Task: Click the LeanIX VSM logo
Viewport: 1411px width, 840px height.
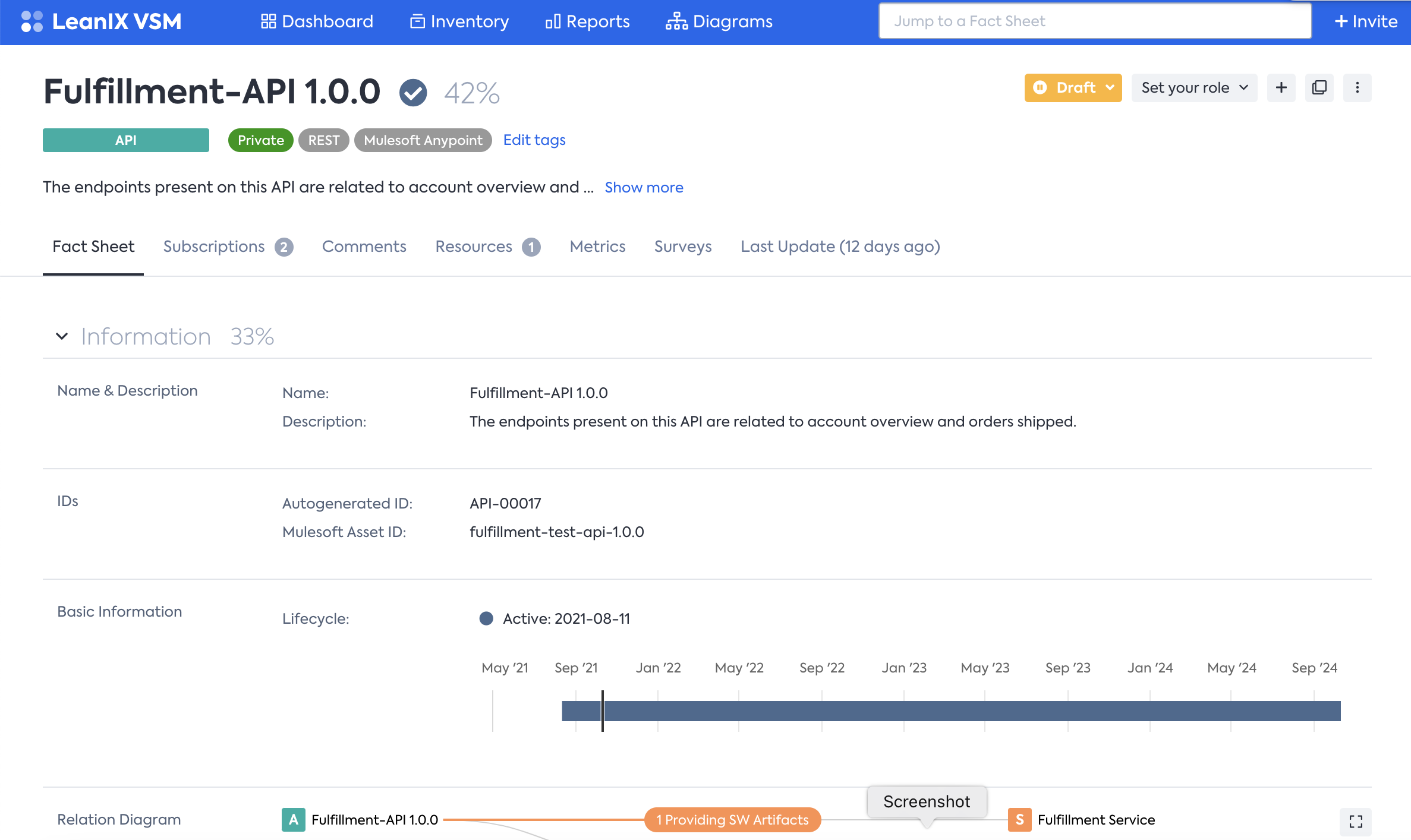Action: [x=101, y=21]
